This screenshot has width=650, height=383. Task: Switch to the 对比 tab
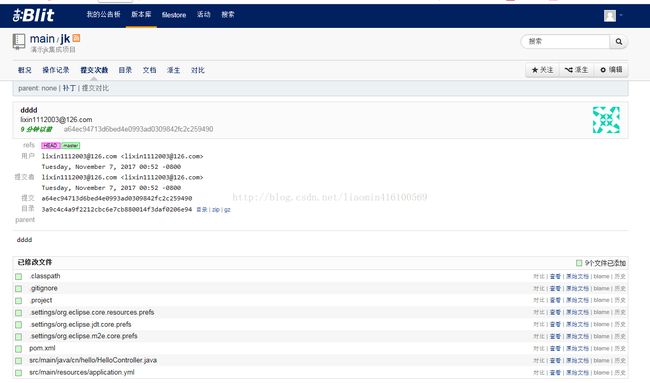click(198, 70)
